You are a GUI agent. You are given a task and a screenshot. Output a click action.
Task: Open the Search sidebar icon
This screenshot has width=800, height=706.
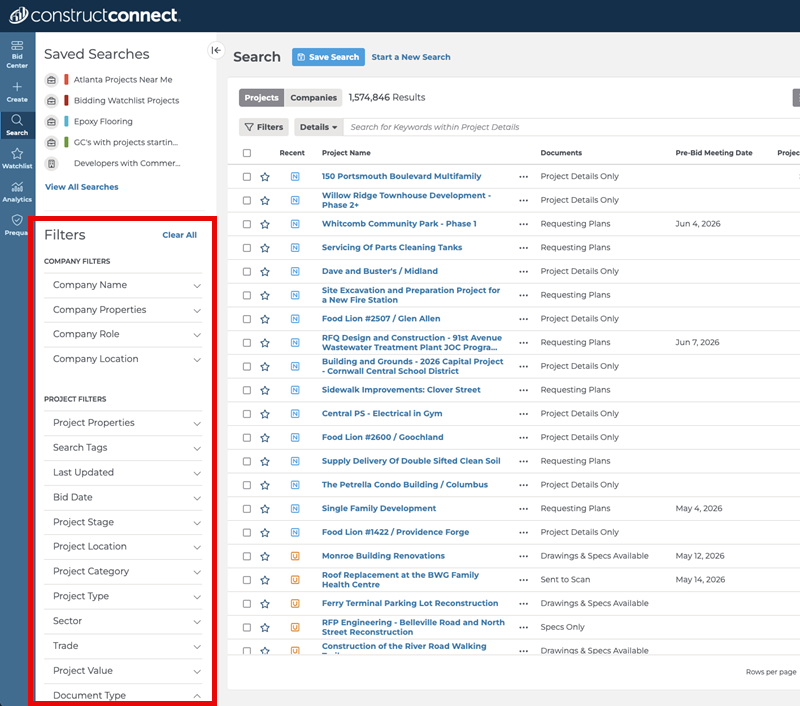[17, 124]
